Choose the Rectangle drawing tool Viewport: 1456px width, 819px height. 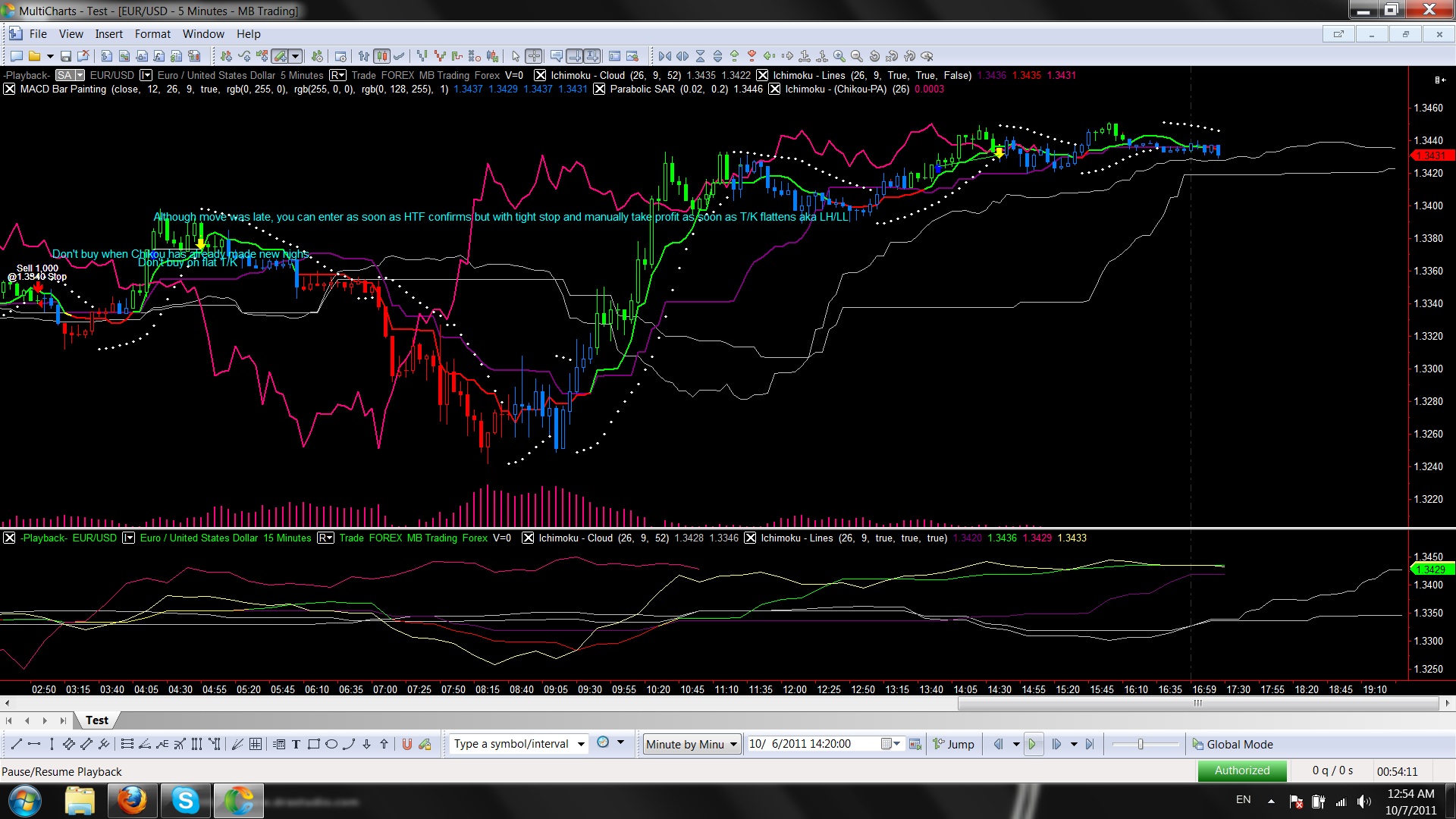[x=313, y=744]
